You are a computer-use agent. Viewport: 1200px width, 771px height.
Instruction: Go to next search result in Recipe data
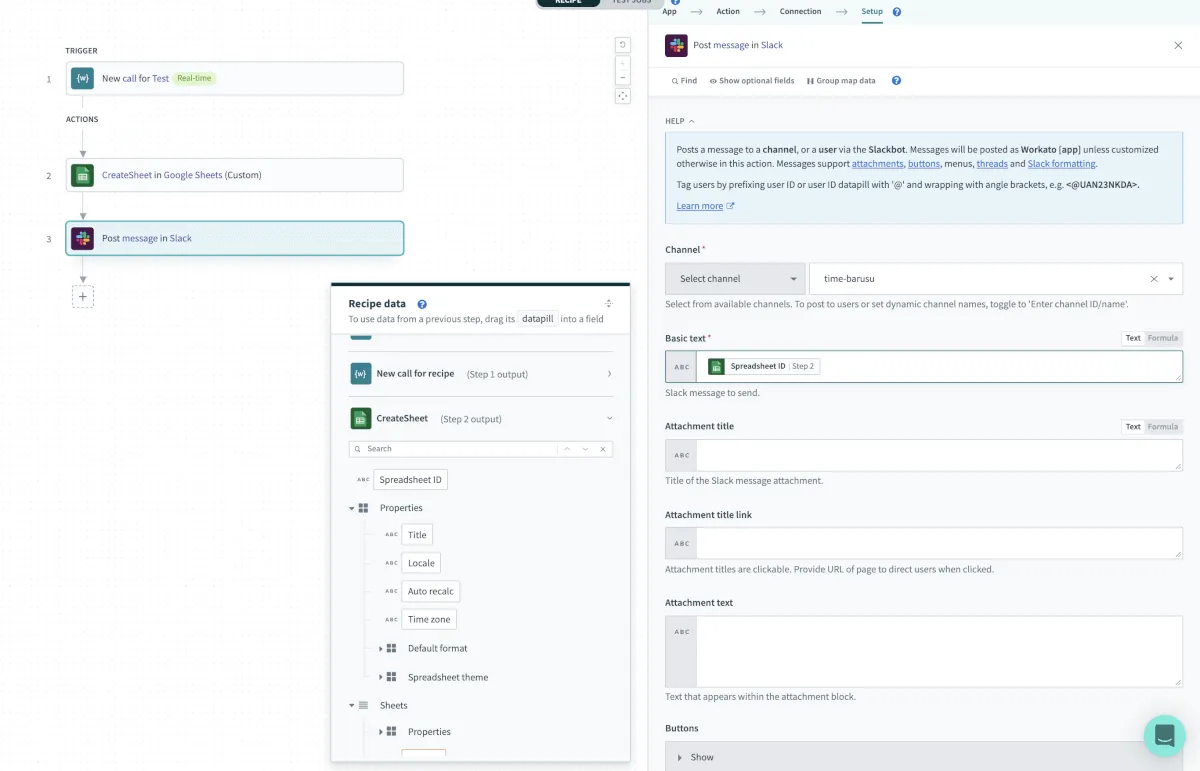pos(585,449)
